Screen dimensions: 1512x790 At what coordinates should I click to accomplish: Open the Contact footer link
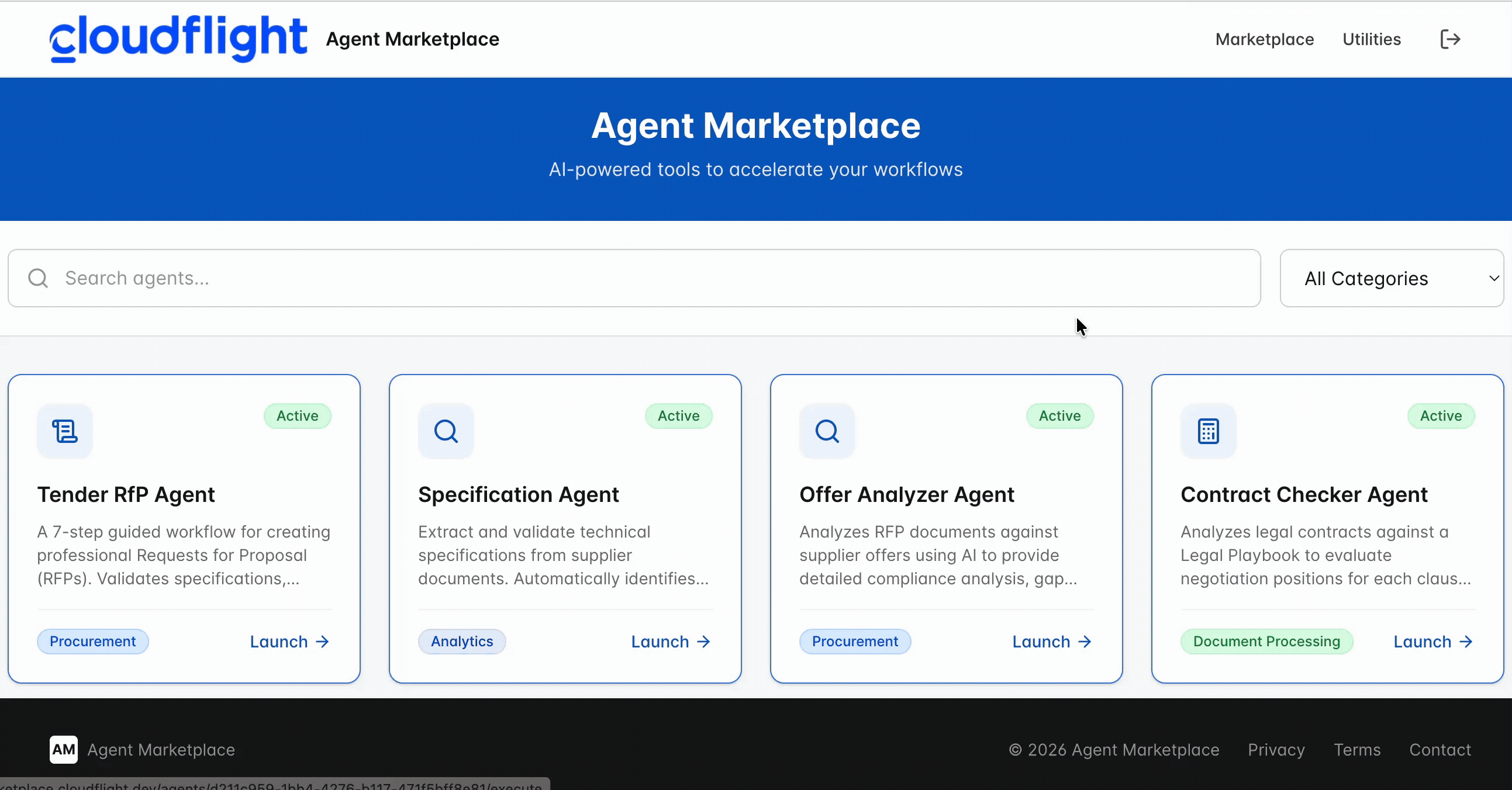point(1440,750)
